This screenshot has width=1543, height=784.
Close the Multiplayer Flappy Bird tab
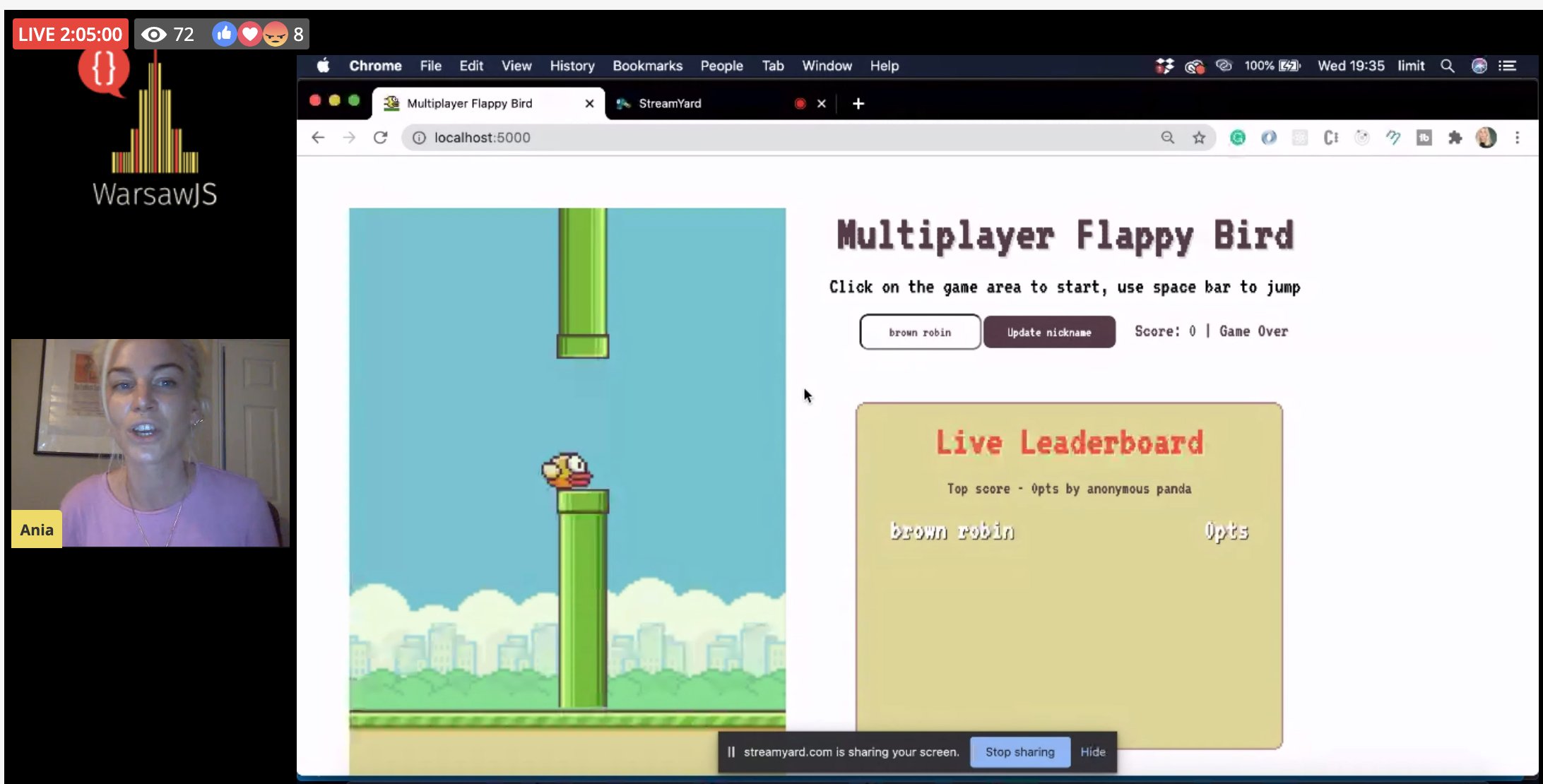pyautogui.click(x=589, y=103)
